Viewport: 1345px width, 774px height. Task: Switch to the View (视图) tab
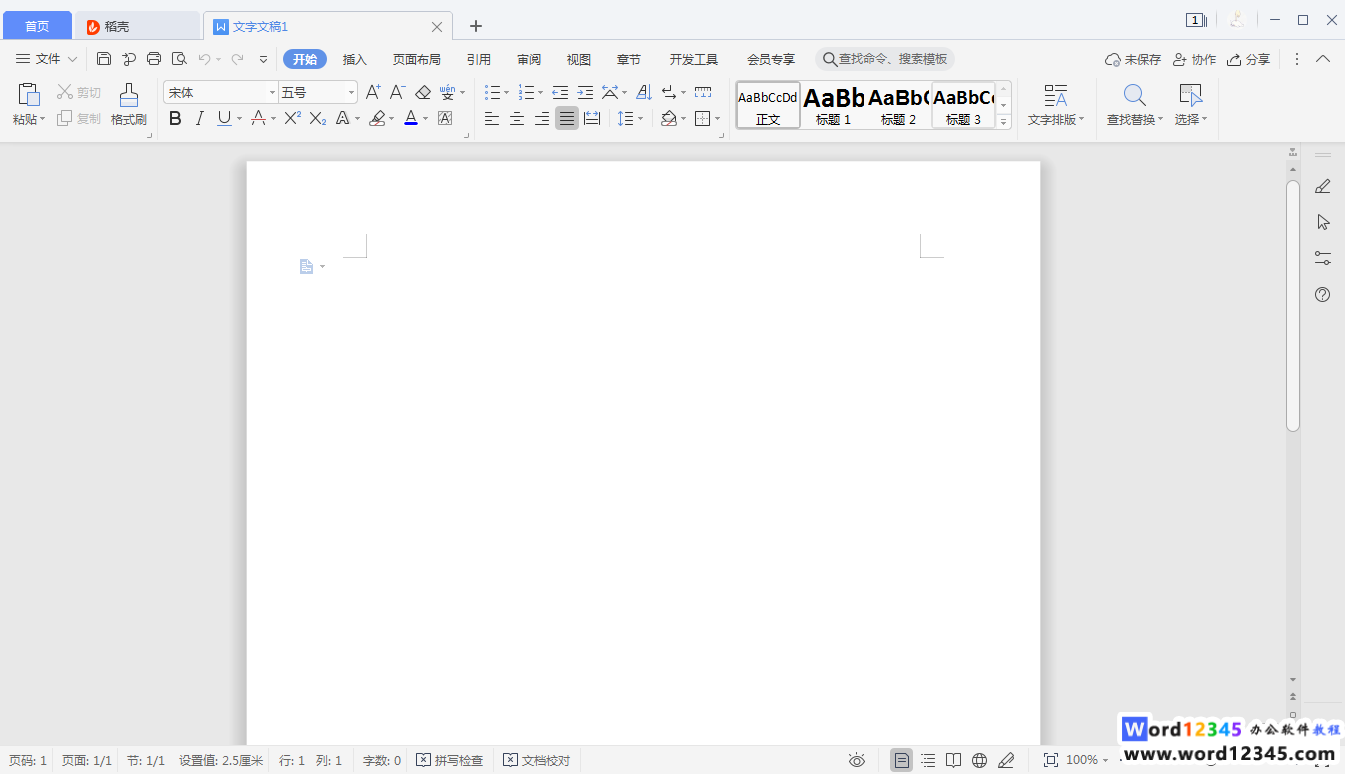(x=579, y=60)
